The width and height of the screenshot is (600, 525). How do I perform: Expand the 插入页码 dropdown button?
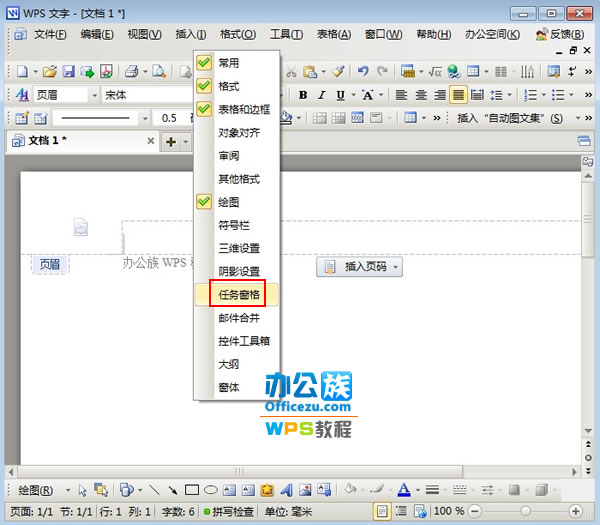point(397,267)
